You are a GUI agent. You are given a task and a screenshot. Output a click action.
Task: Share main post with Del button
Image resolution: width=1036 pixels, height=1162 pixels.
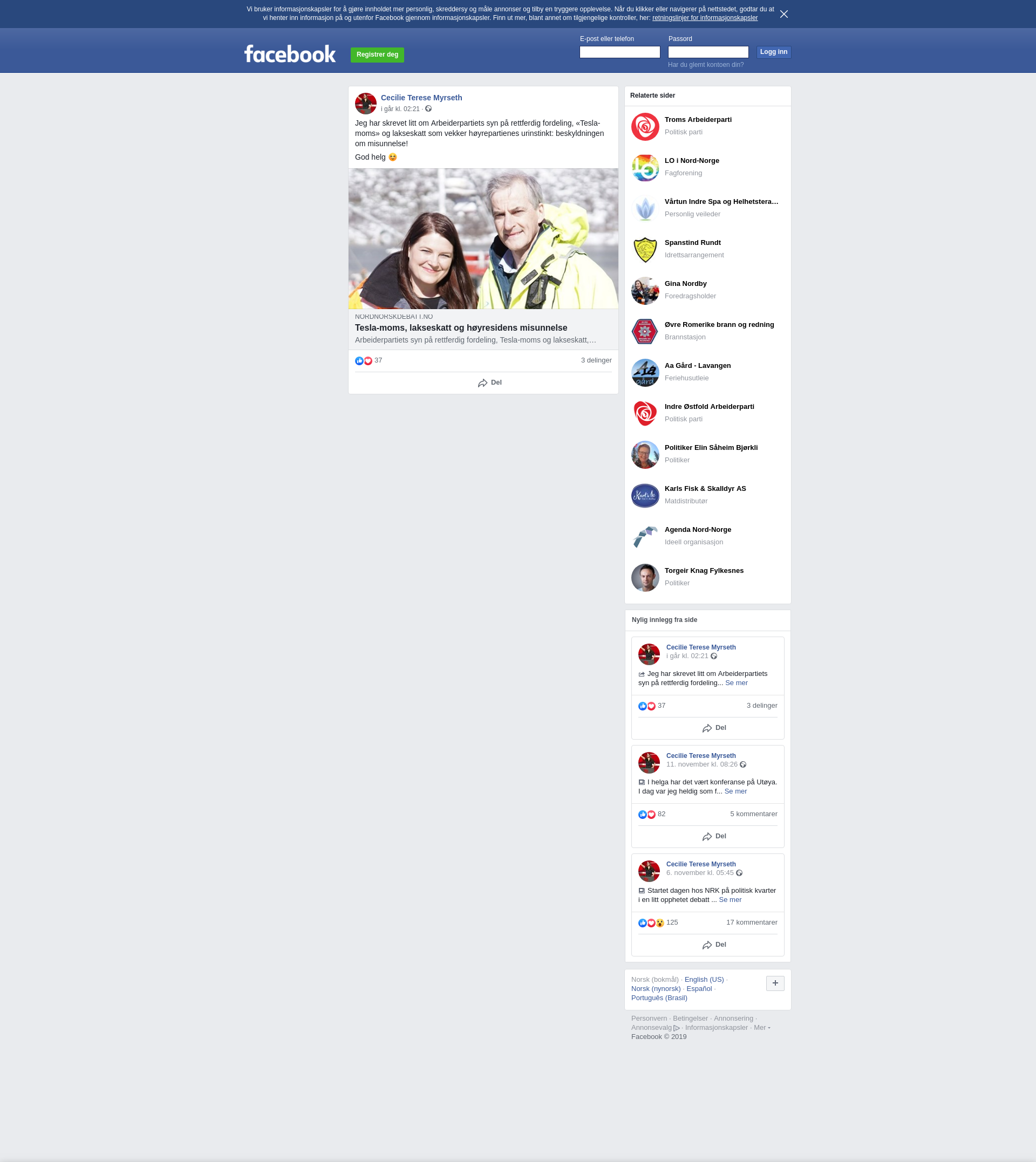tap(489, 382)
